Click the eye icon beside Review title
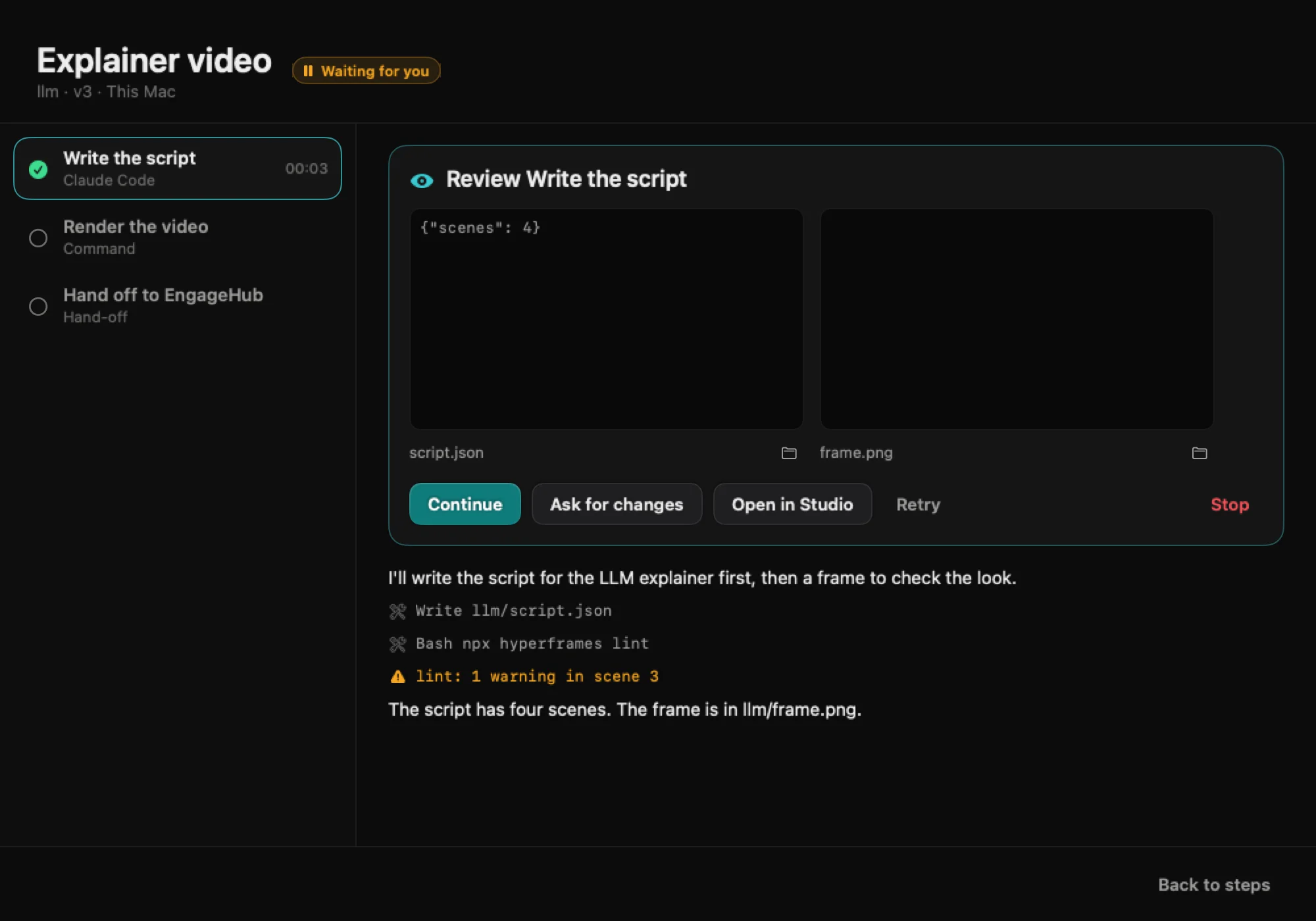This screenshot has height=921, width=1316. (x=422, y=180)
